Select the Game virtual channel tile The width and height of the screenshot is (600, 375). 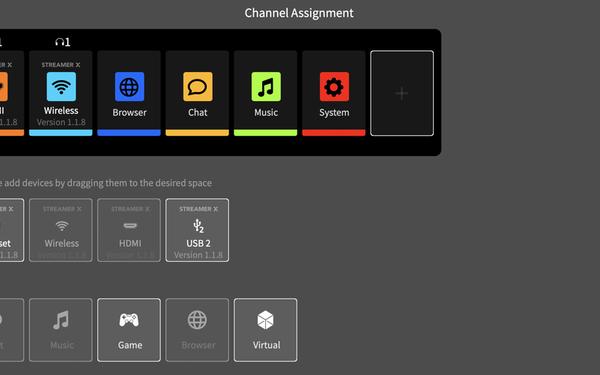(x=129, y=330)
